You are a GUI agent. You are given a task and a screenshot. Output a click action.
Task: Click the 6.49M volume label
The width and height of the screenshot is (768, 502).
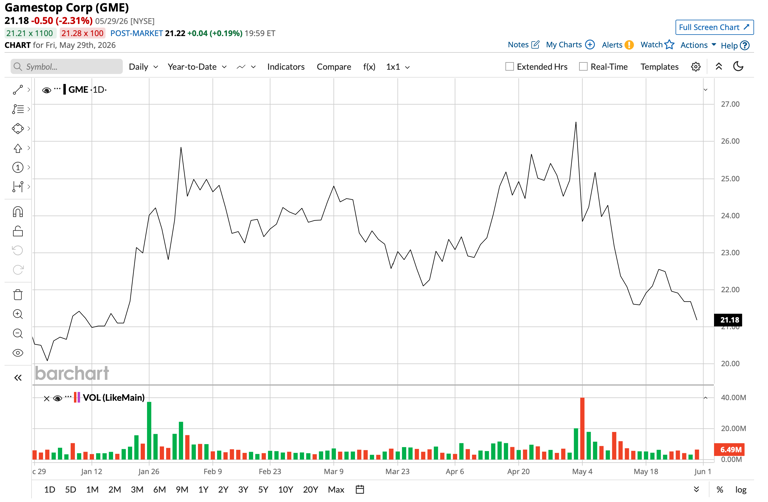(730, 449)
